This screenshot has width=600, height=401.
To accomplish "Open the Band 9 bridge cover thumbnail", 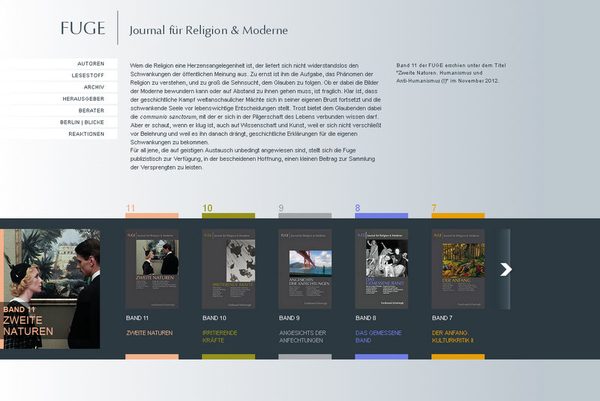I will pyautogui.click(x=305, y=269).
